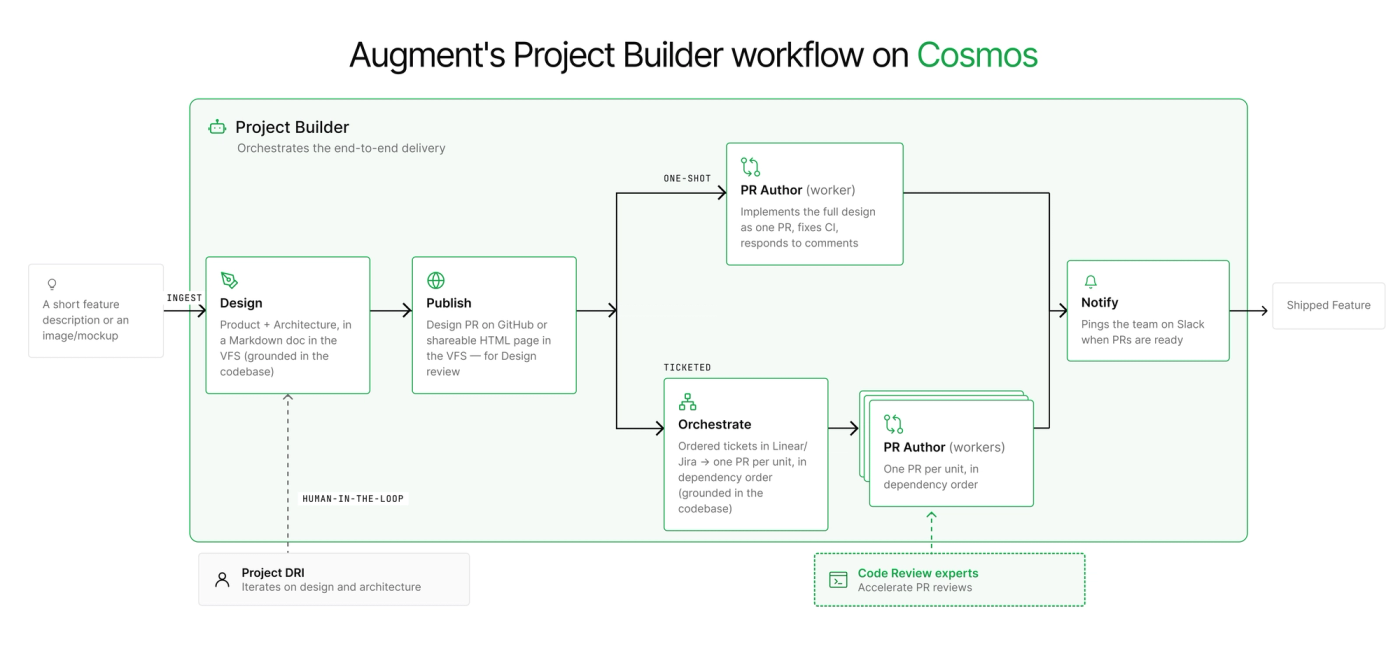
Task: Click the Project Builder robot icon
Action: (217, 127)
